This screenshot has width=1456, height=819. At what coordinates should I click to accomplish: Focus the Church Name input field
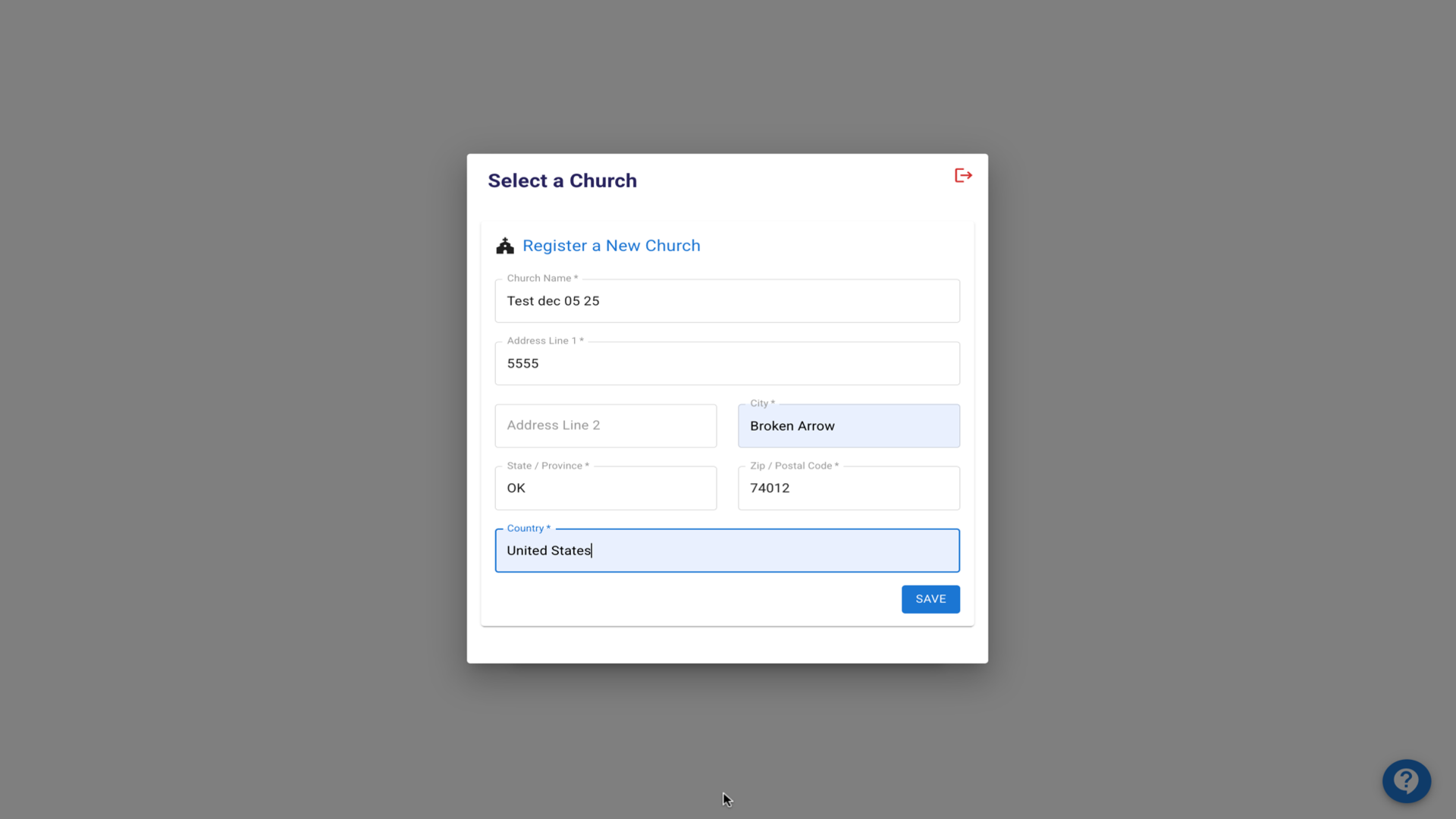726,301
